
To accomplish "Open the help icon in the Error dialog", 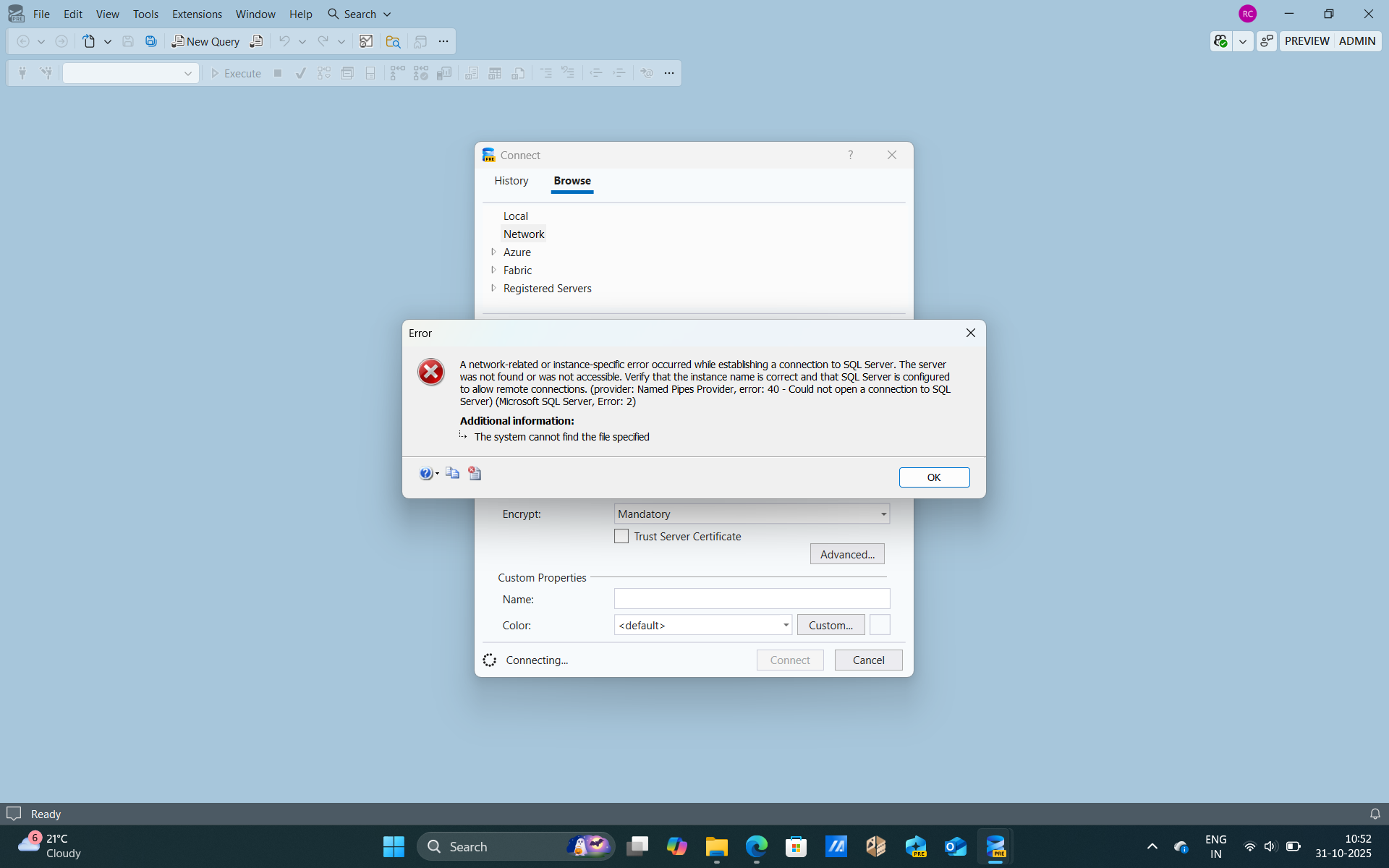I will pos(426,473).
